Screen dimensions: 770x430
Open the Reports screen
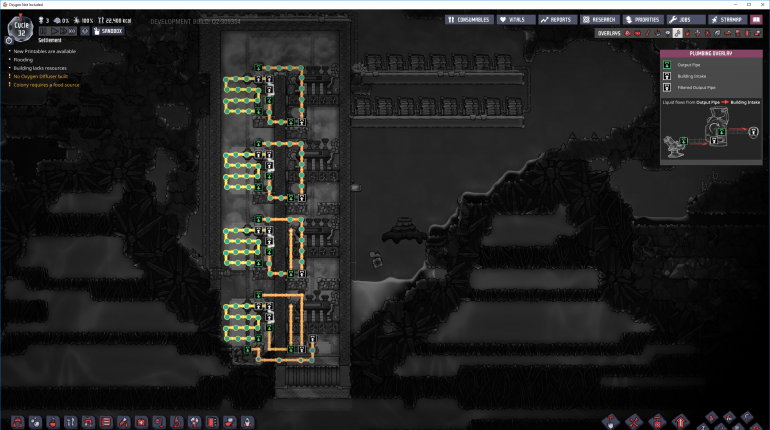(x=557, y=19)
